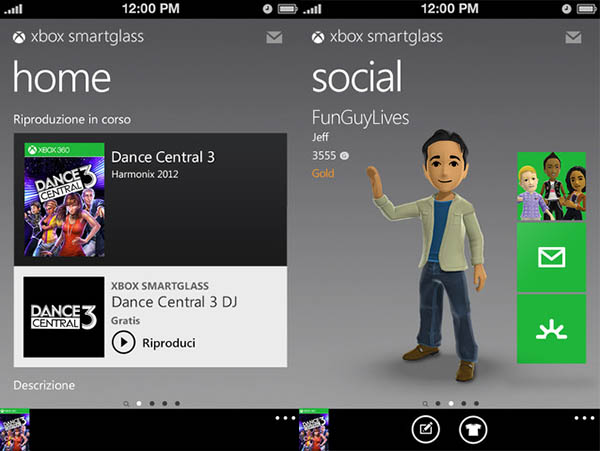Tap signal bars in left status bar

click(13, 9)
